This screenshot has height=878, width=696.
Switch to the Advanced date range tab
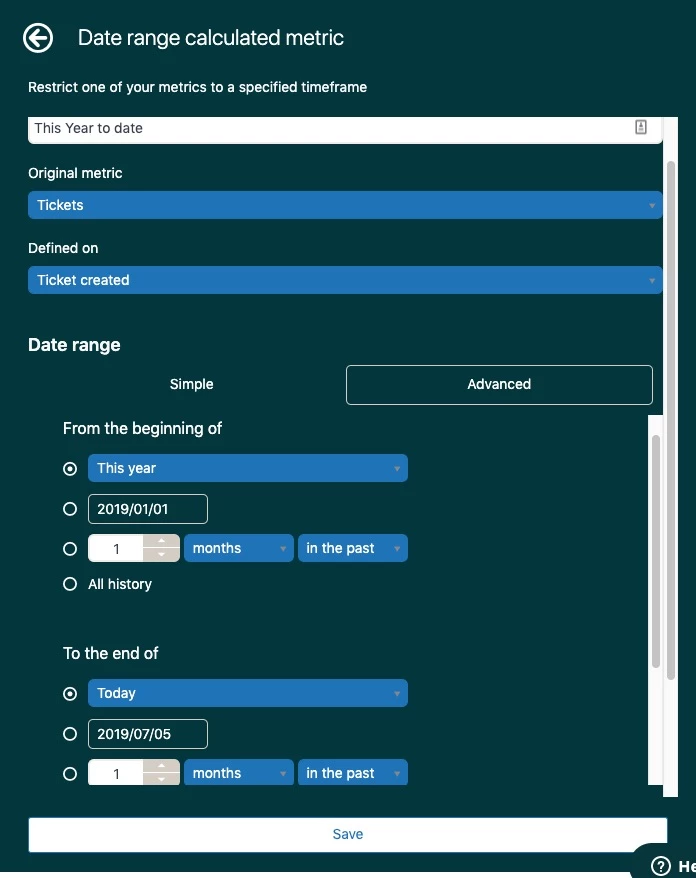point(499,385)
